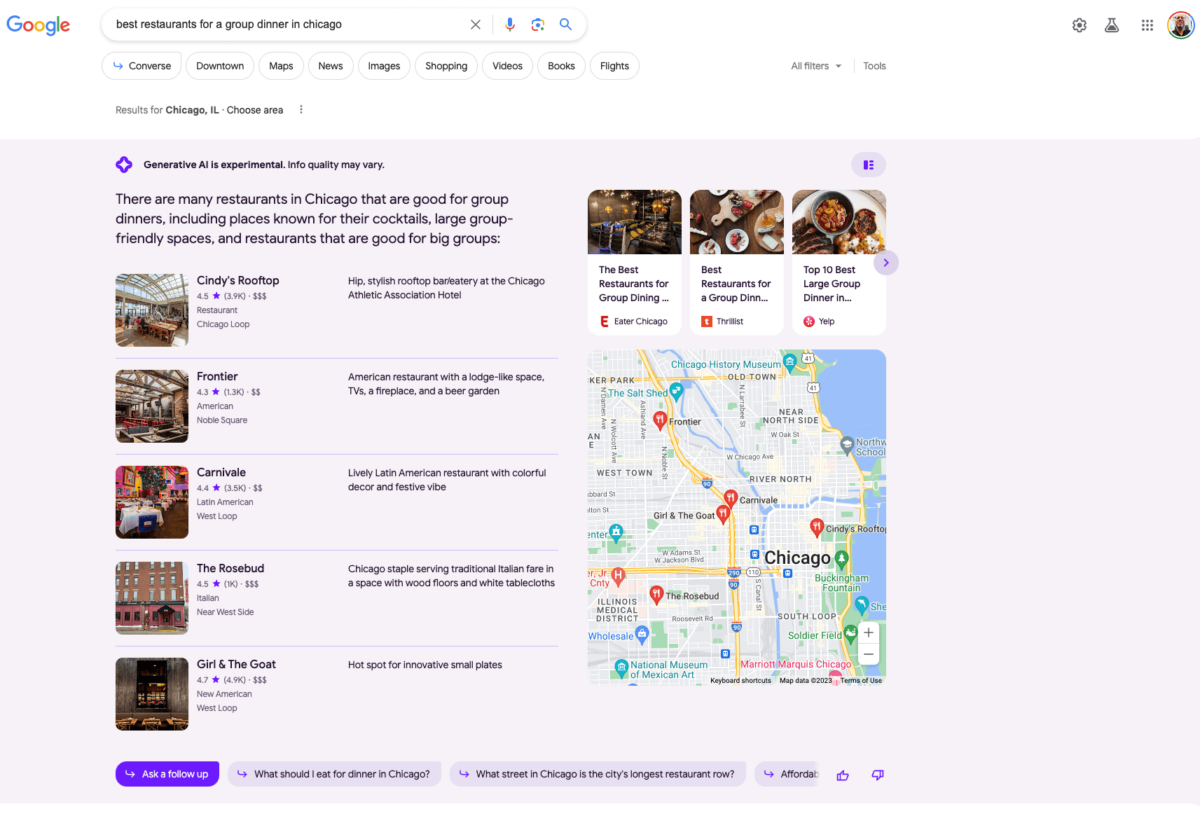Switch to the Shopping tab
The width and height of the screenshot is (1200, 816).
[x=446, y=66]
